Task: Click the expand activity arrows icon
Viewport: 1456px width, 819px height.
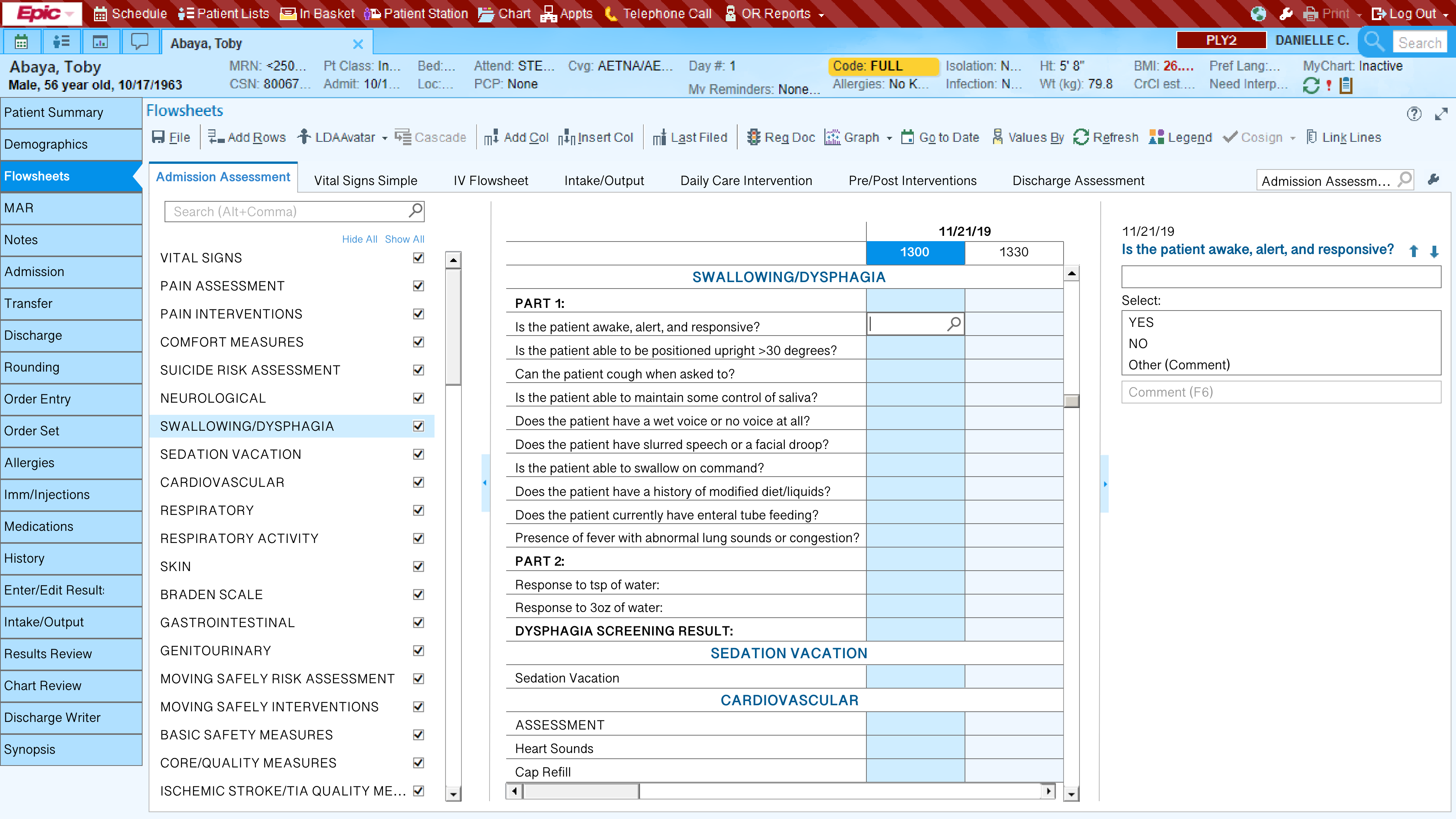Action: (1441, 114)
